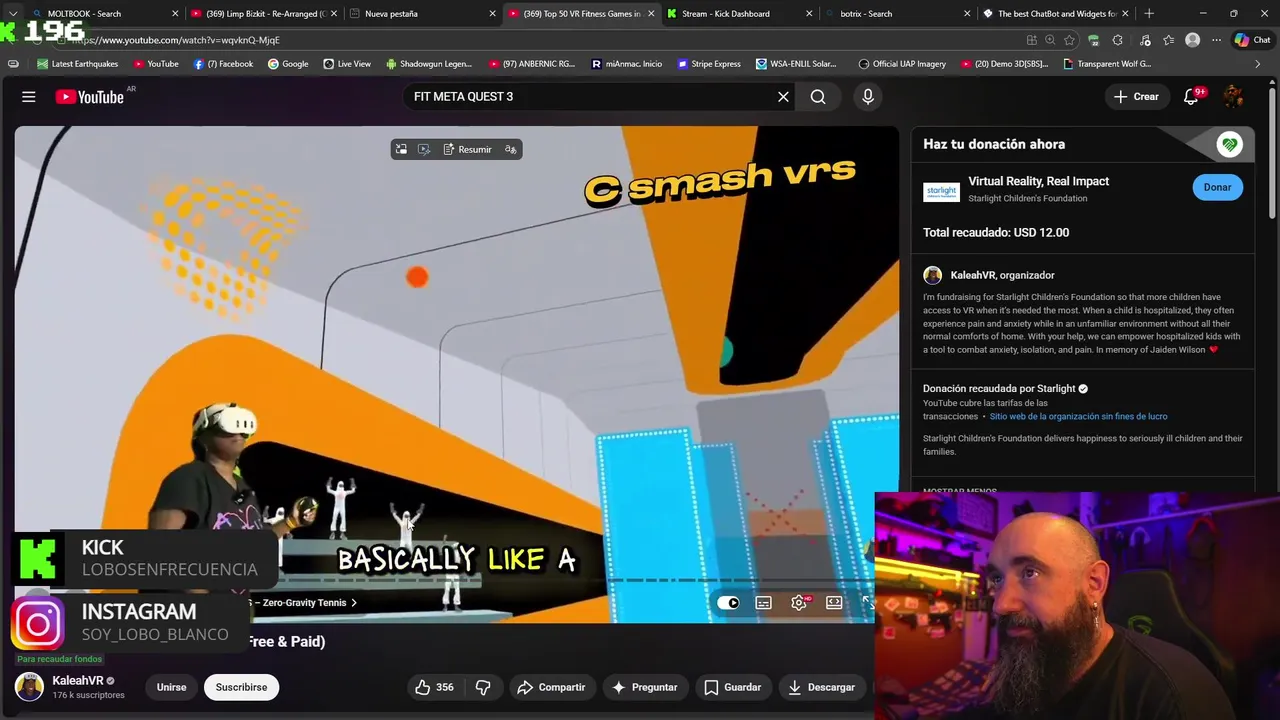The height and width of the screenshot is (720, 1280).
Task: Open the KaleahVR channel name
Action: [x=78, y=680]
